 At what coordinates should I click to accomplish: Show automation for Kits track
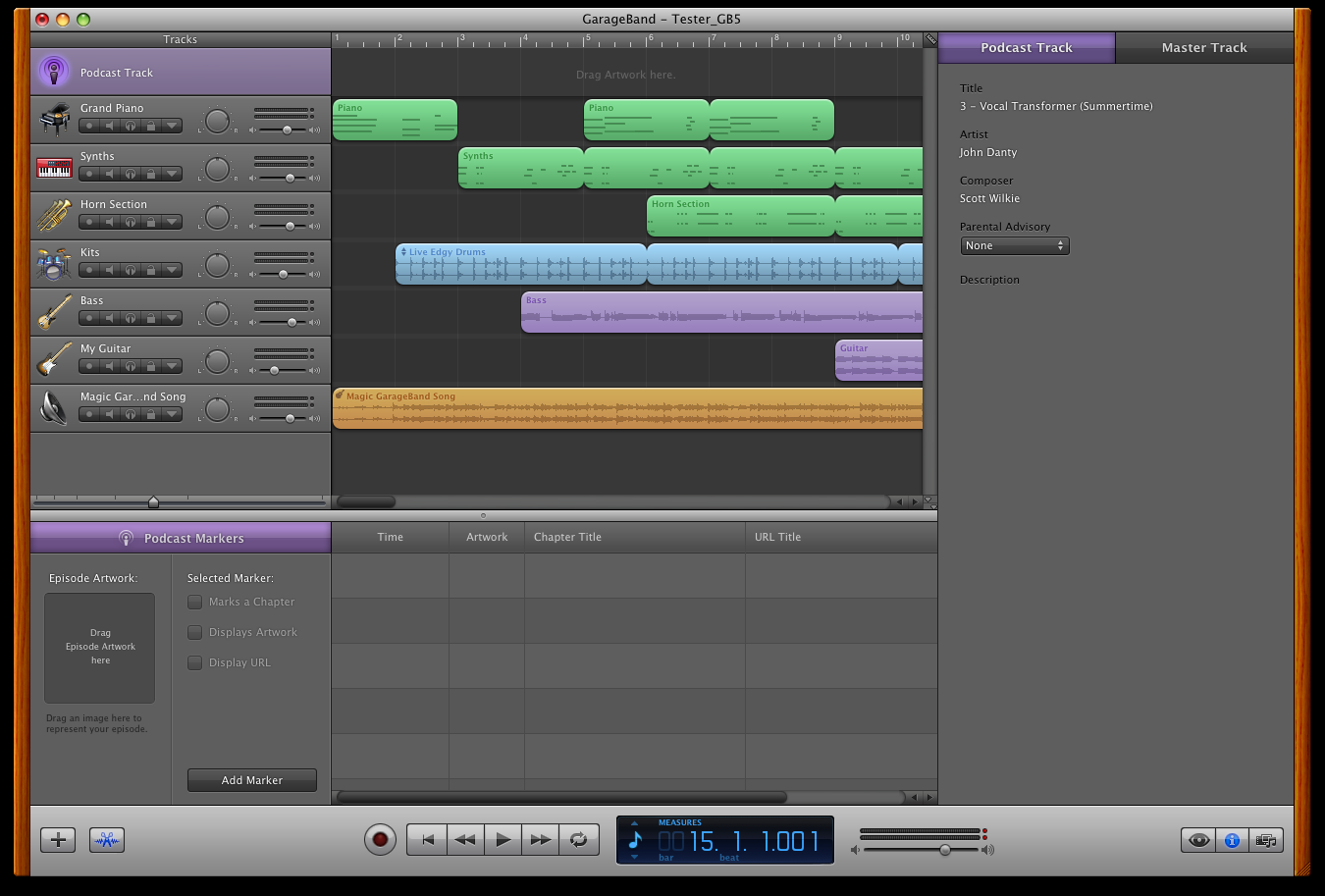point(172,270)
